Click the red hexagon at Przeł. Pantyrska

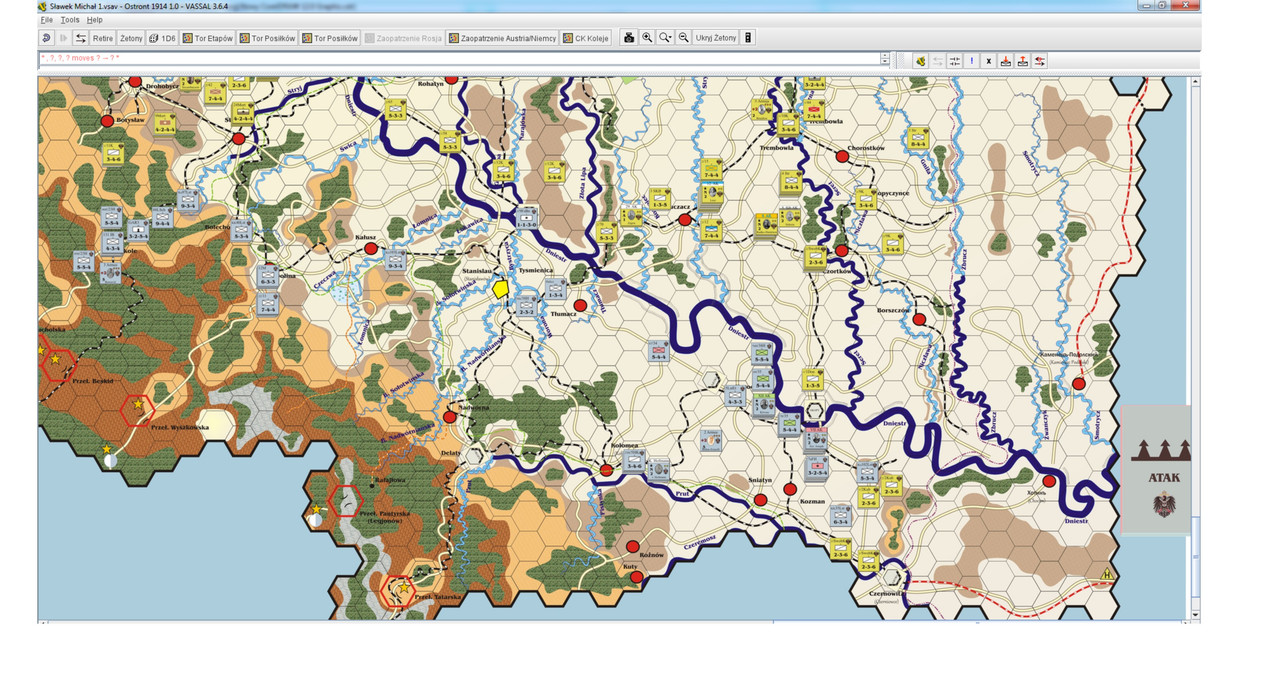coord(345,499)
